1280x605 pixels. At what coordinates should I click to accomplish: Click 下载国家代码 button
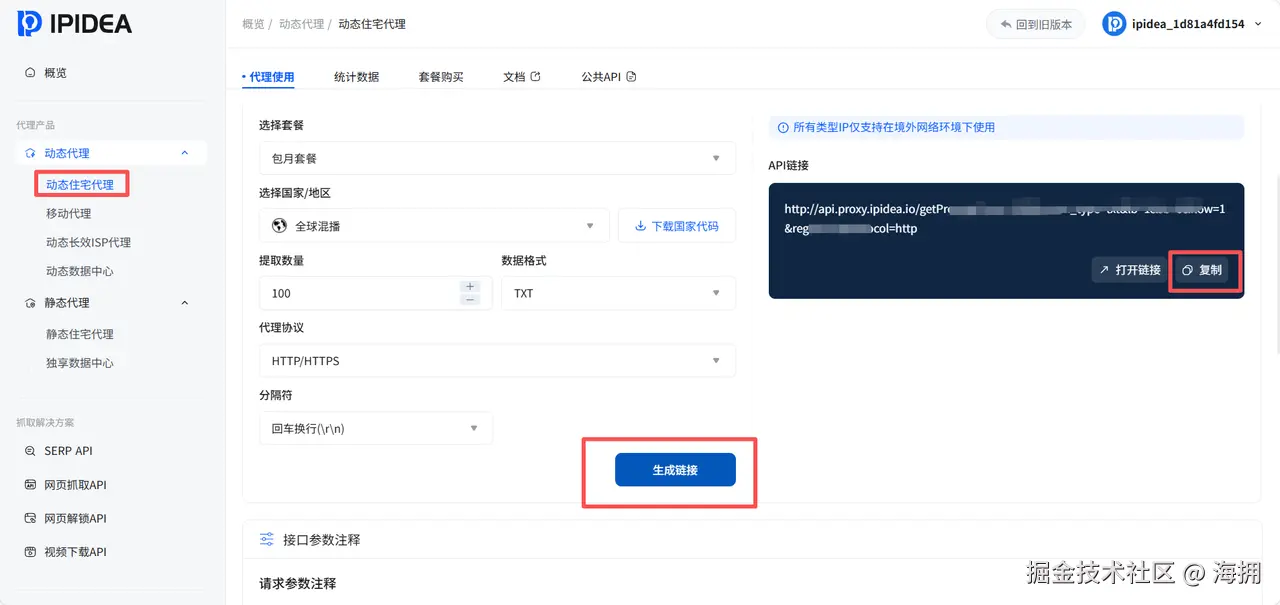[x=677, y=226]
